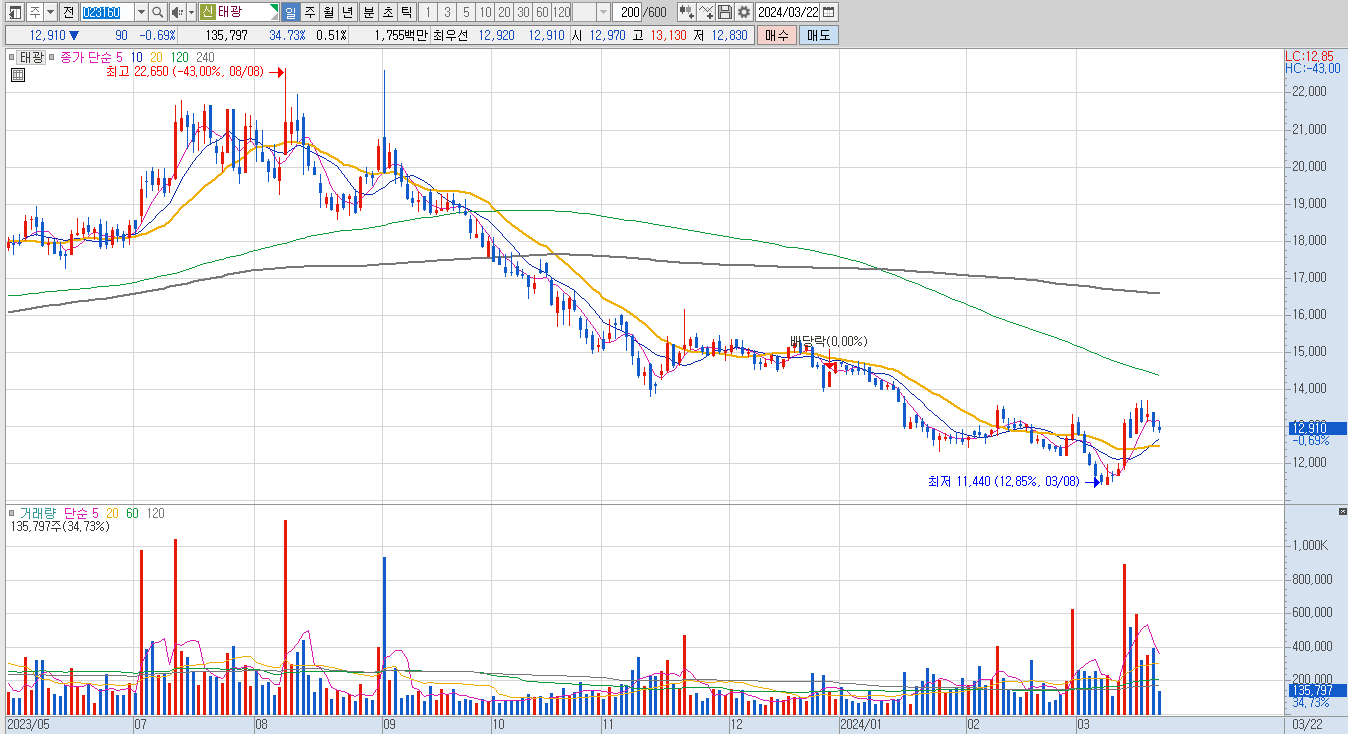Click the 태광 chart legend label
The height and width of the screenshot is (734, 1348).
[x=32, y=57]
